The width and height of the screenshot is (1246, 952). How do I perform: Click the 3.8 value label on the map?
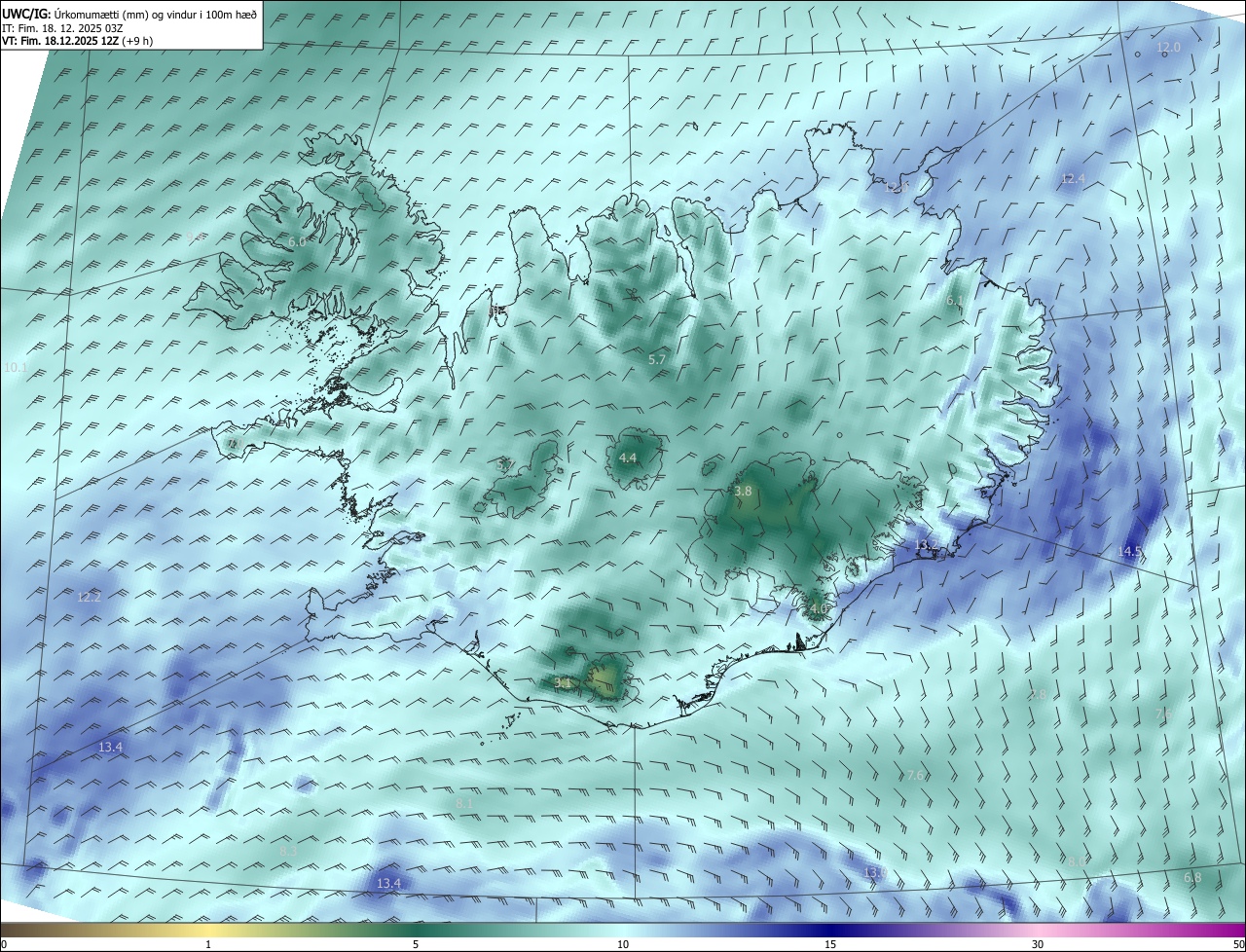[x=743, y=493]
